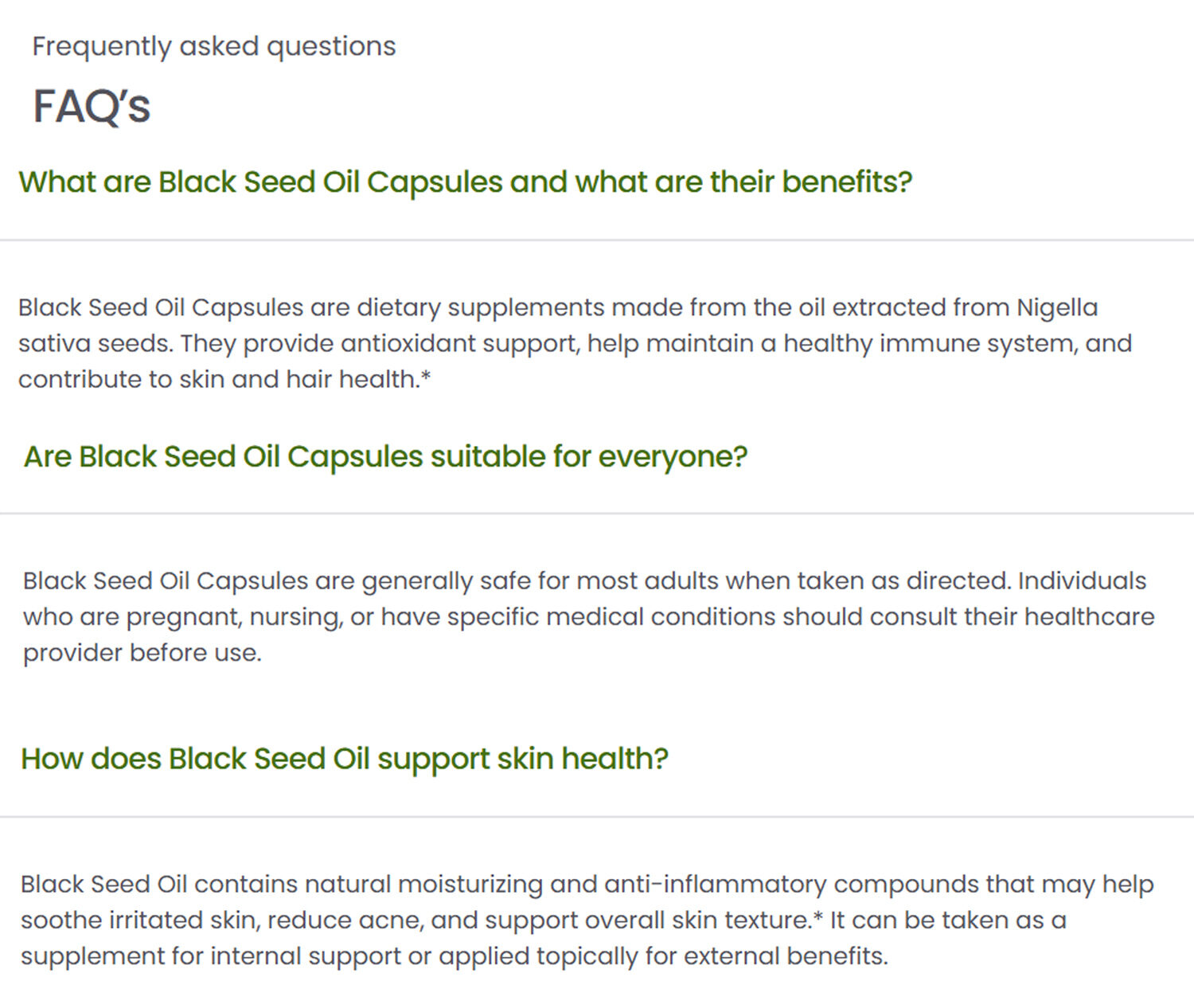The height and width of the screenshot is (1008, 1194).
Task: Click the answer about safety for most adults
Action: (x=587, y=616)
